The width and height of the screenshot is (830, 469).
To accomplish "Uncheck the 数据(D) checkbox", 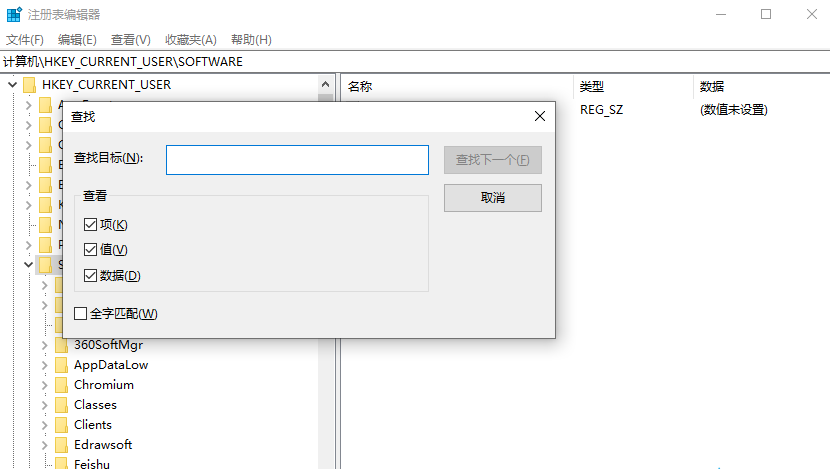I will click(x=90, y=275).
